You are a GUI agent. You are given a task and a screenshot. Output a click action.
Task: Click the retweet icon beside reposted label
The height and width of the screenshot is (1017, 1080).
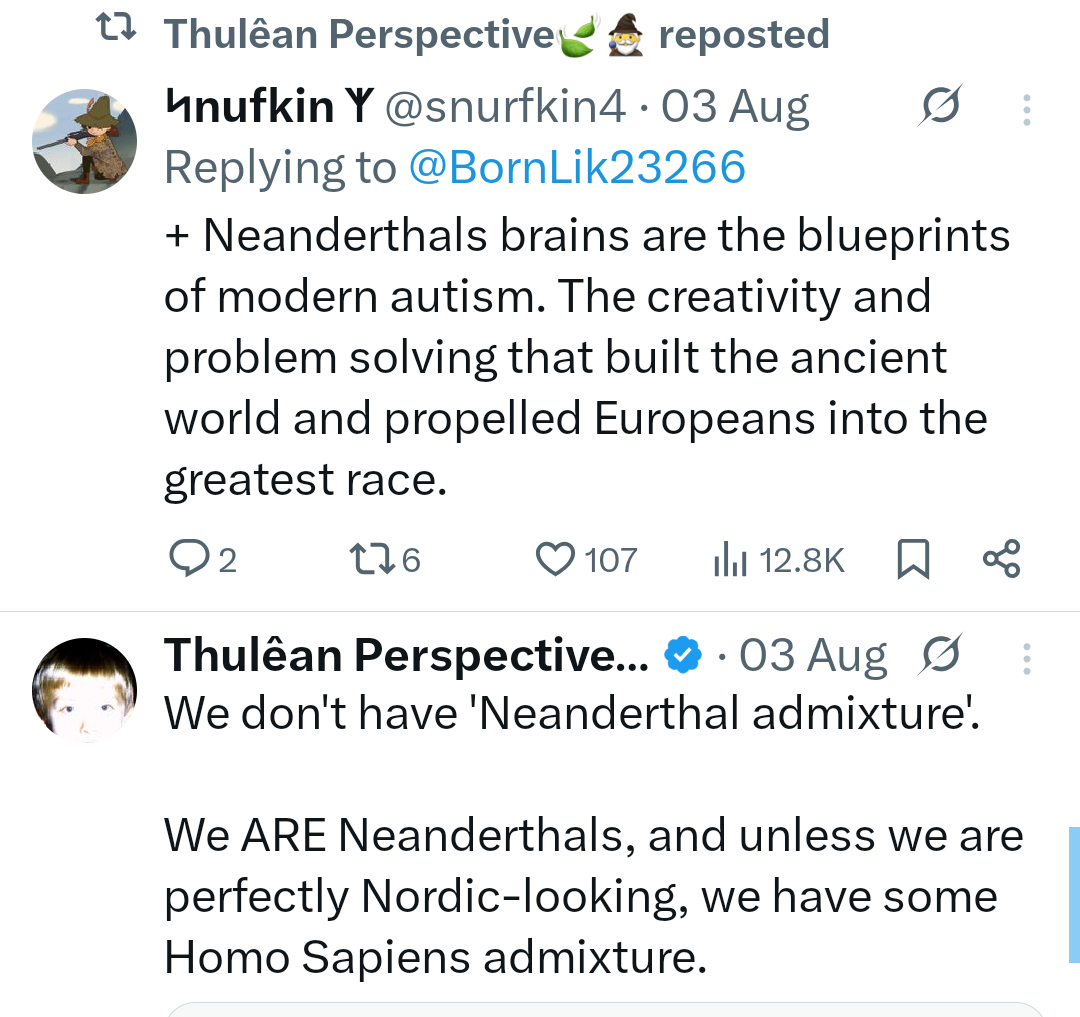(116, 28)
